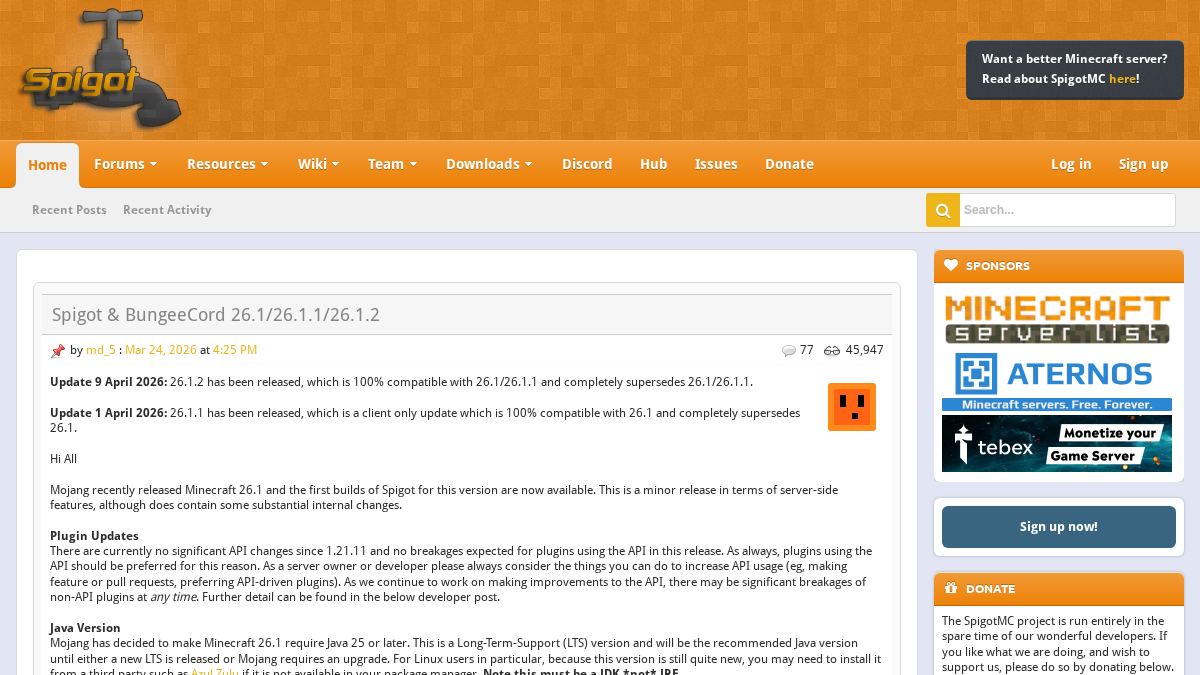Open the Spigot & BungeeCord 26.1 thread title
Screen dimensions: 1200x675
pyautogui.click(x=216, y=315)
